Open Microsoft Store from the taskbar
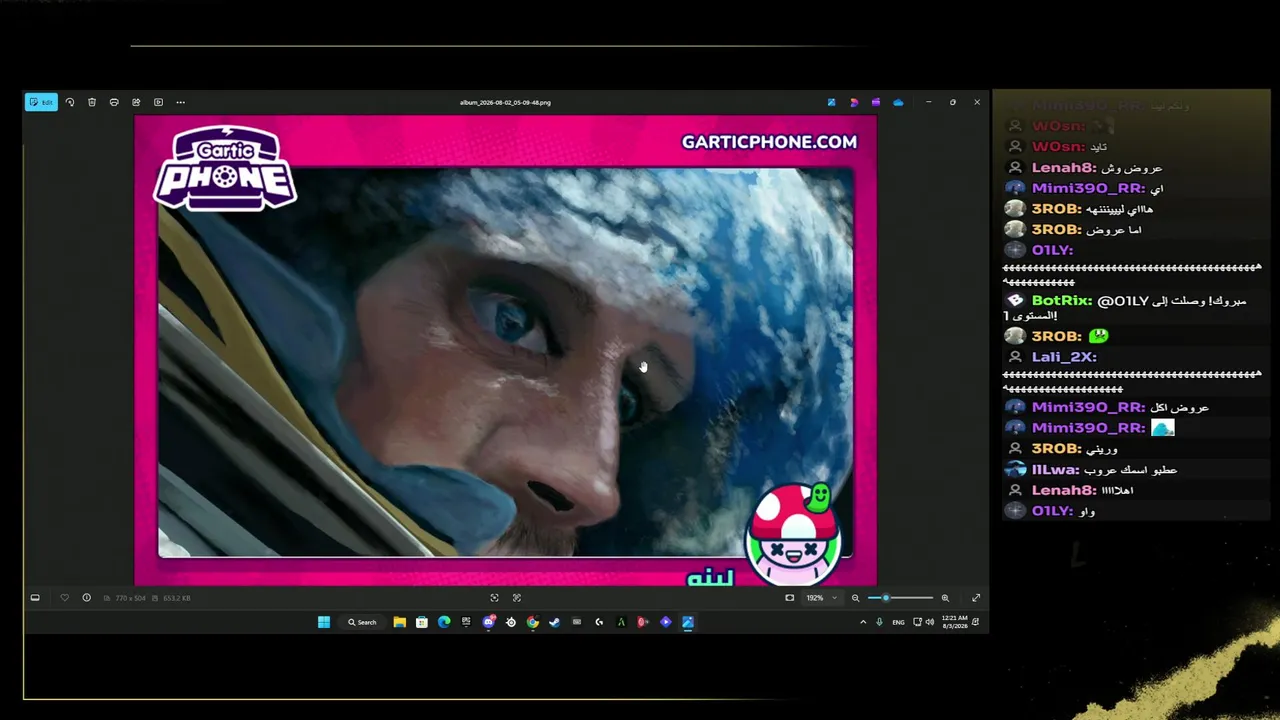Image resolution: width=1280 pixels, height=720 pixels. 422,622
